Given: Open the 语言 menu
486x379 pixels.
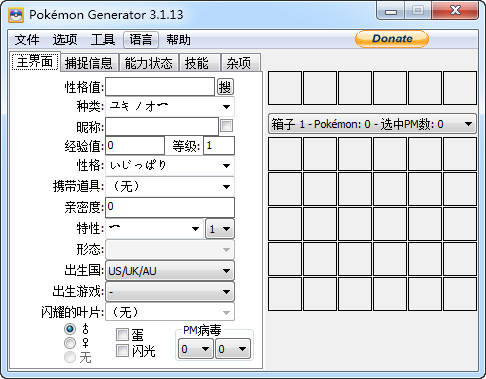Looking at the screenshot, I should (141, 40).
